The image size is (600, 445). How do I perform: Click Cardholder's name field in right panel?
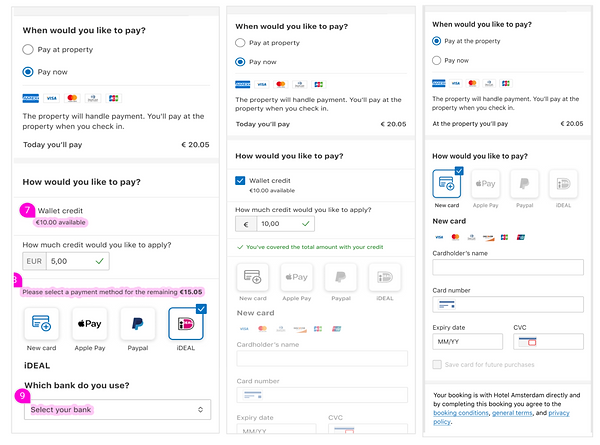[x=508, y=267]
